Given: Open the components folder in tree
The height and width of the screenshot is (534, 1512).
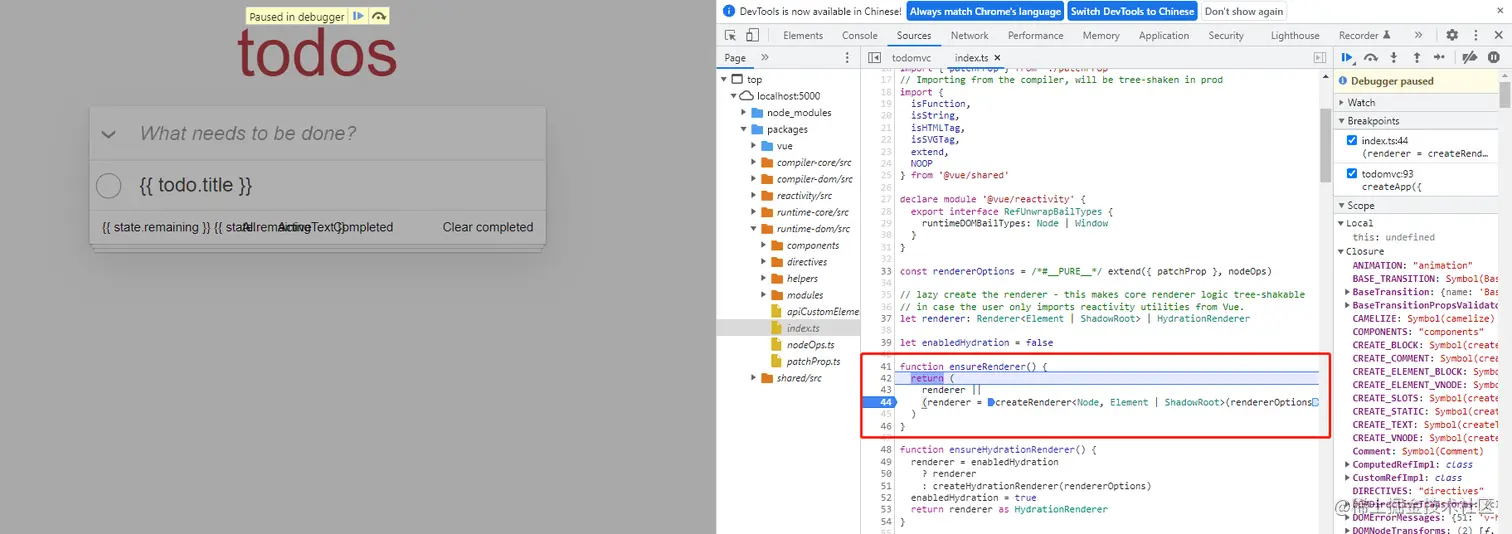Looking at the screenshot, I should click(812, 245).
